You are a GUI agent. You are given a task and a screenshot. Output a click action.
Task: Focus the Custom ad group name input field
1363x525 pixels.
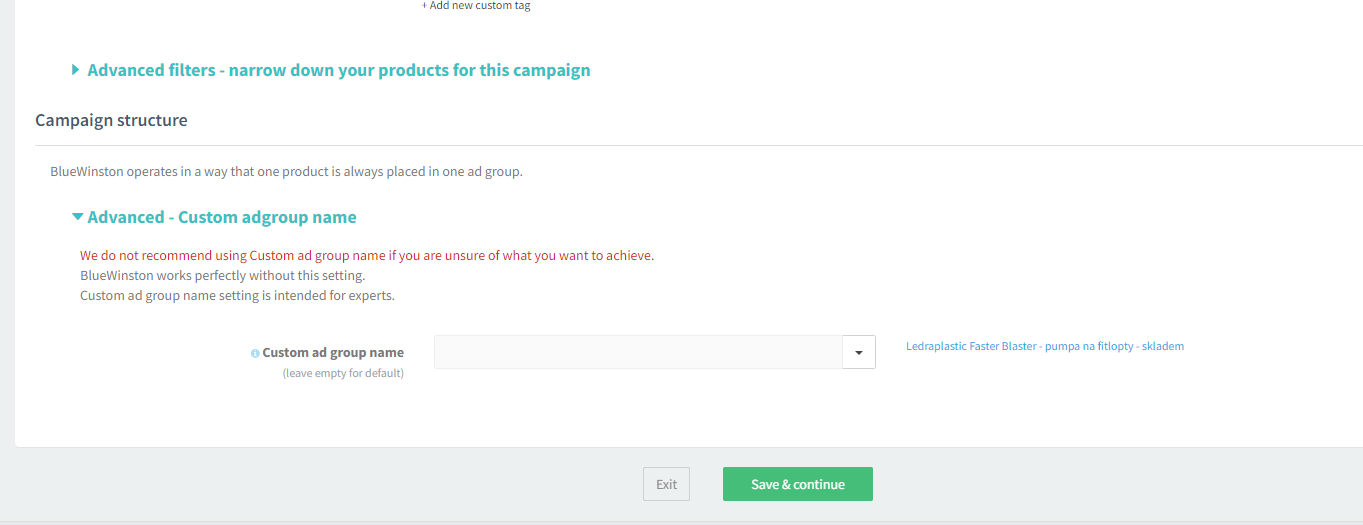pos(638,352)
